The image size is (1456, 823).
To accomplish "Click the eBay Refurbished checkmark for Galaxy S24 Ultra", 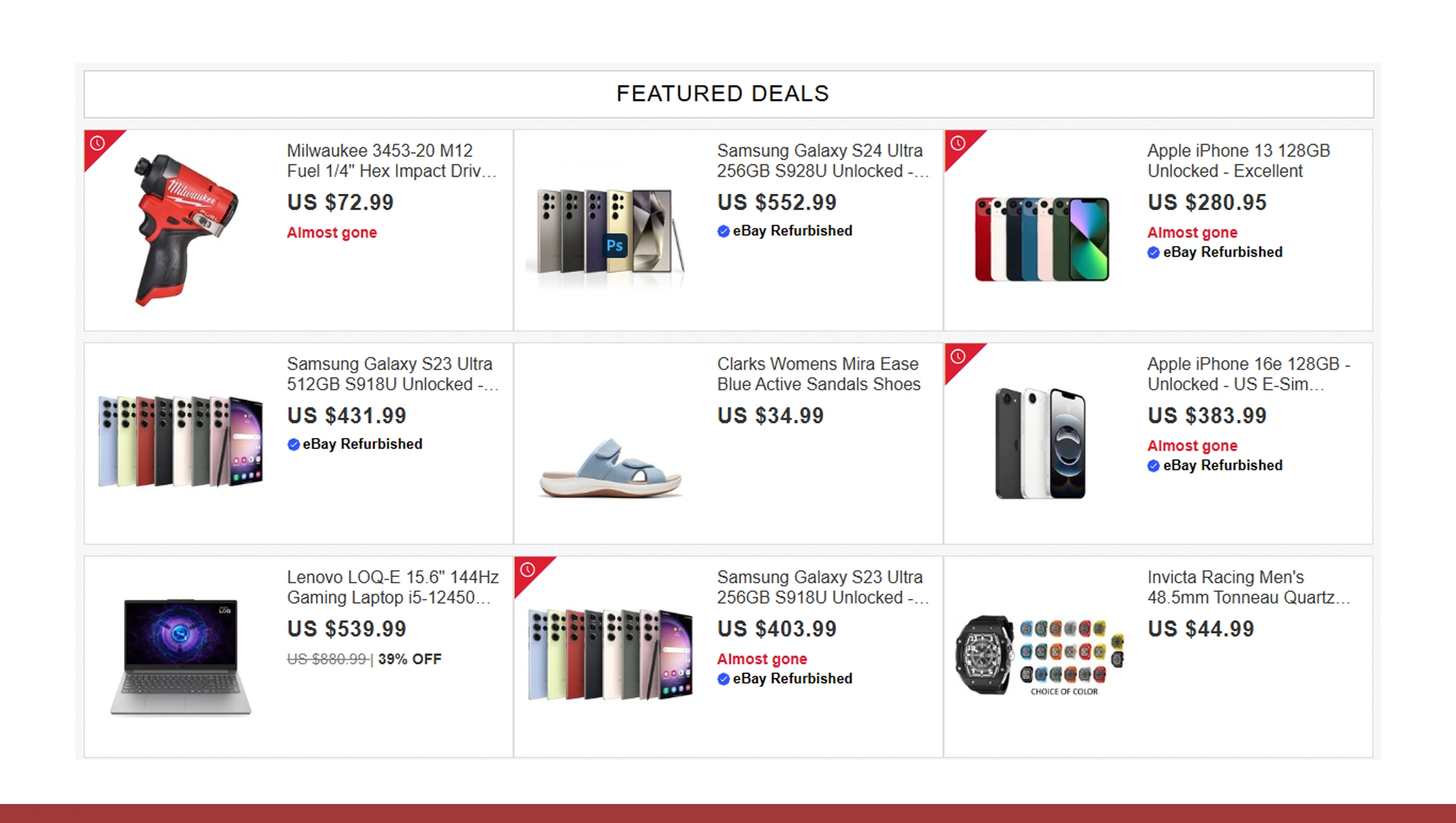I will tap(723, 230).
